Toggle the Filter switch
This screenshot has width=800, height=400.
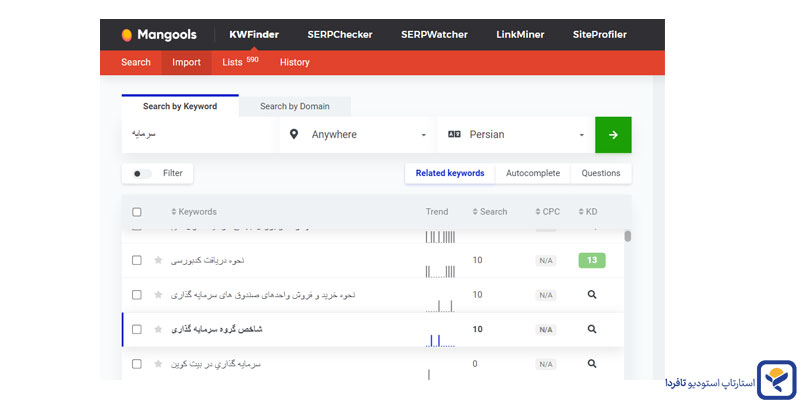click(x=142, y=173)
